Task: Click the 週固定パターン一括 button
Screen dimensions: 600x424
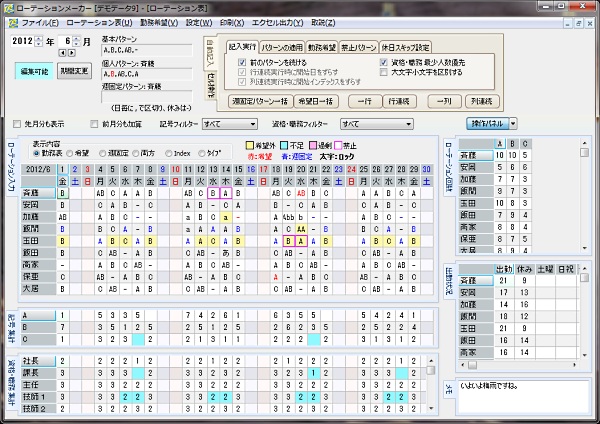Action: (260, 101)
